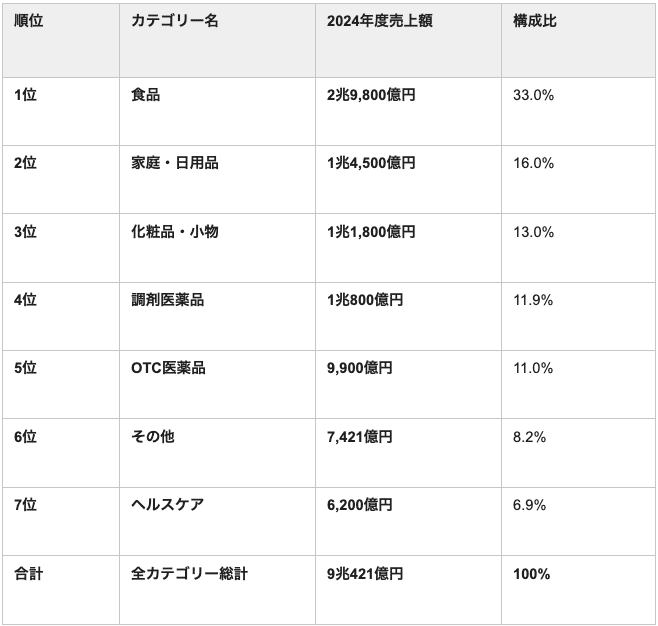Click the 食品 category cell

217,112
